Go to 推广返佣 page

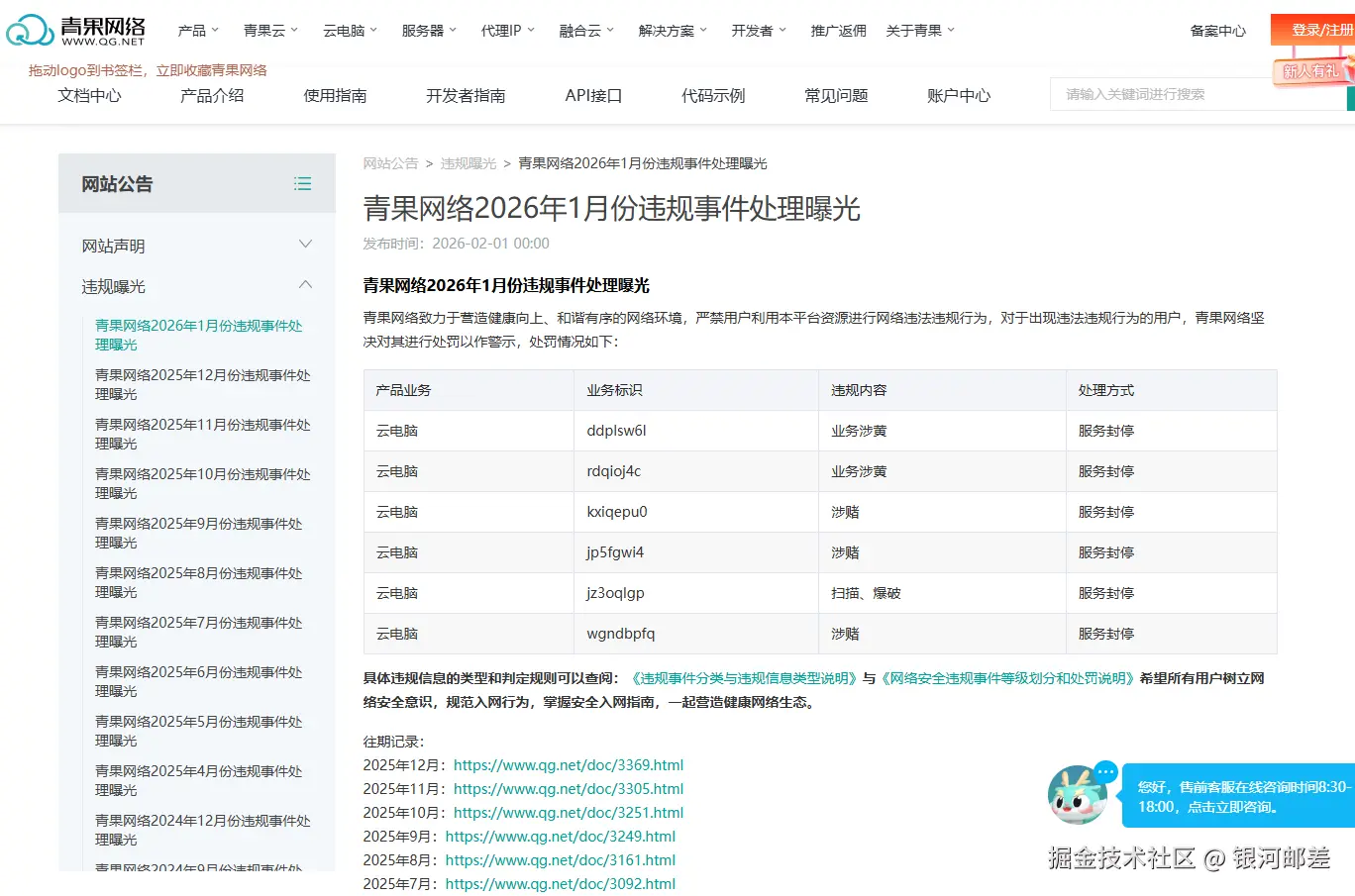coord(838,31)
